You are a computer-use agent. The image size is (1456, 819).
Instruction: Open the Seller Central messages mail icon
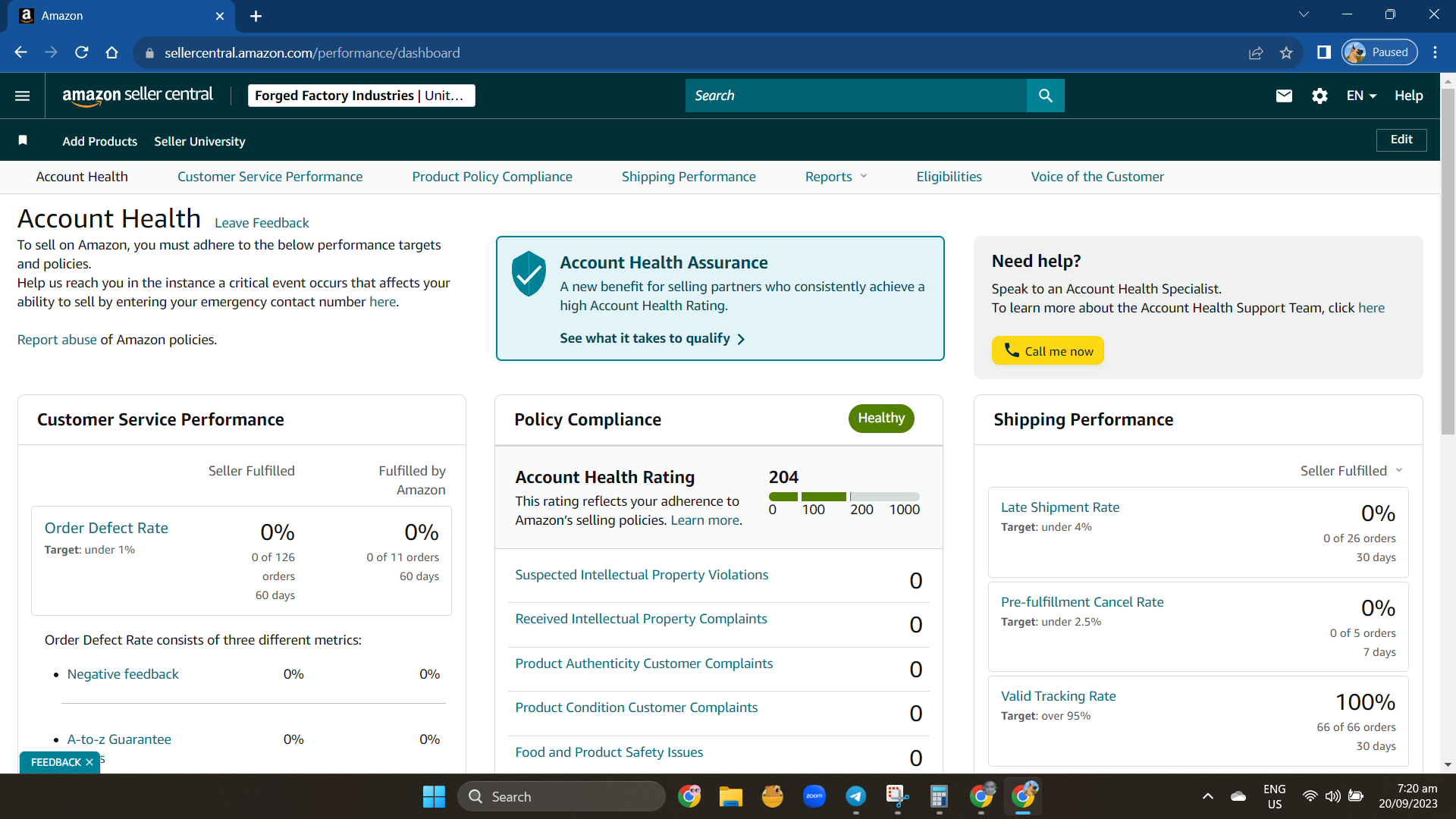[x=1284, y=96]
